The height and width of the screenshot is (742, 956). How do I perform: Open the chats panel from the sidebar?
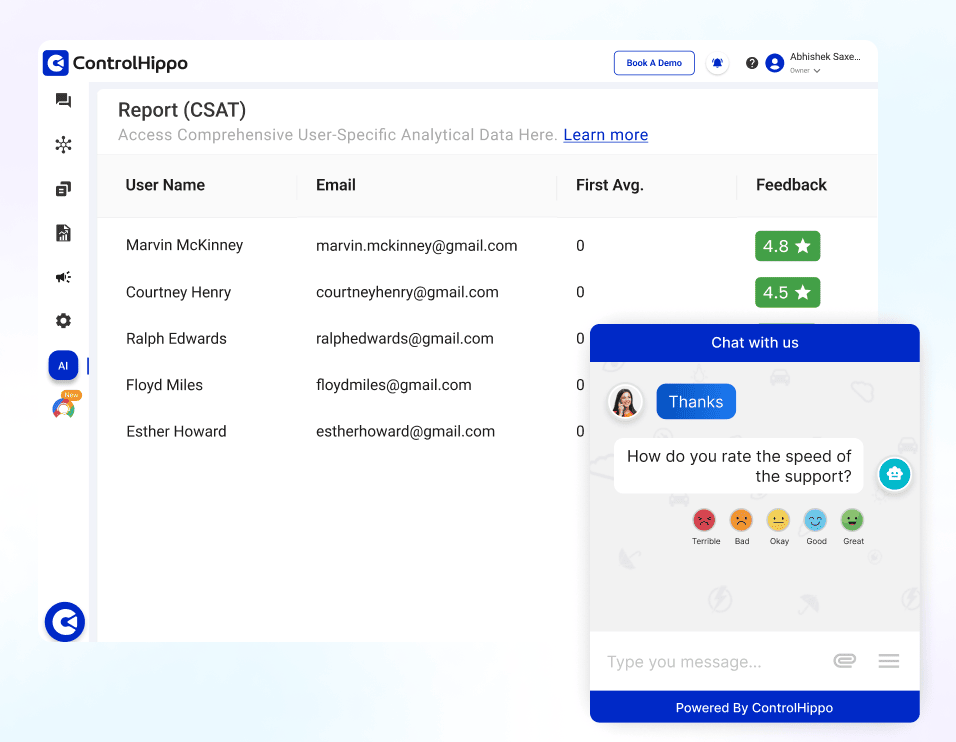click(x=63, y=100)
